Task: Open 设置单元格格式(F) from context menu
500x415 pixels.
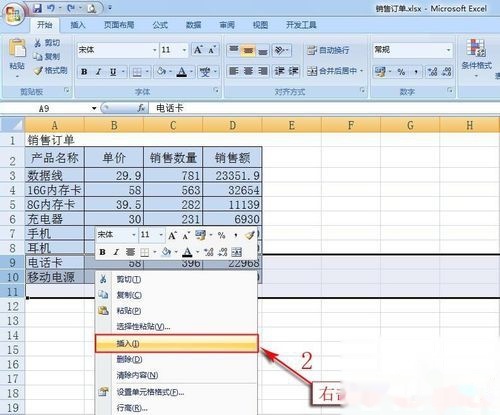Action: [177, 392]
